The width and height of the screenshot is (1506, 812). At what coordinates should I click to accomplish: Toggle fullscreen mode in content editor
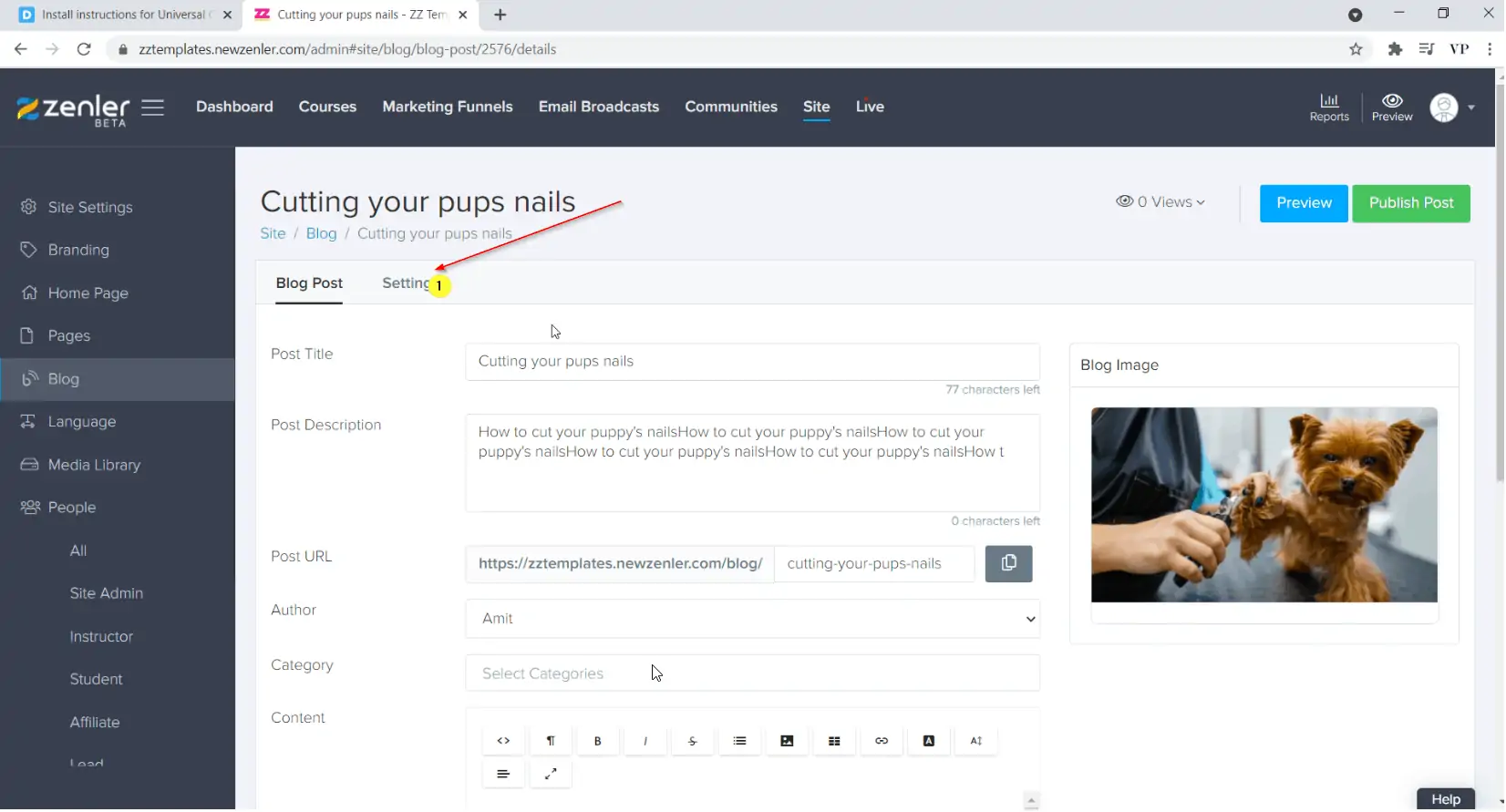coord(551,775)
